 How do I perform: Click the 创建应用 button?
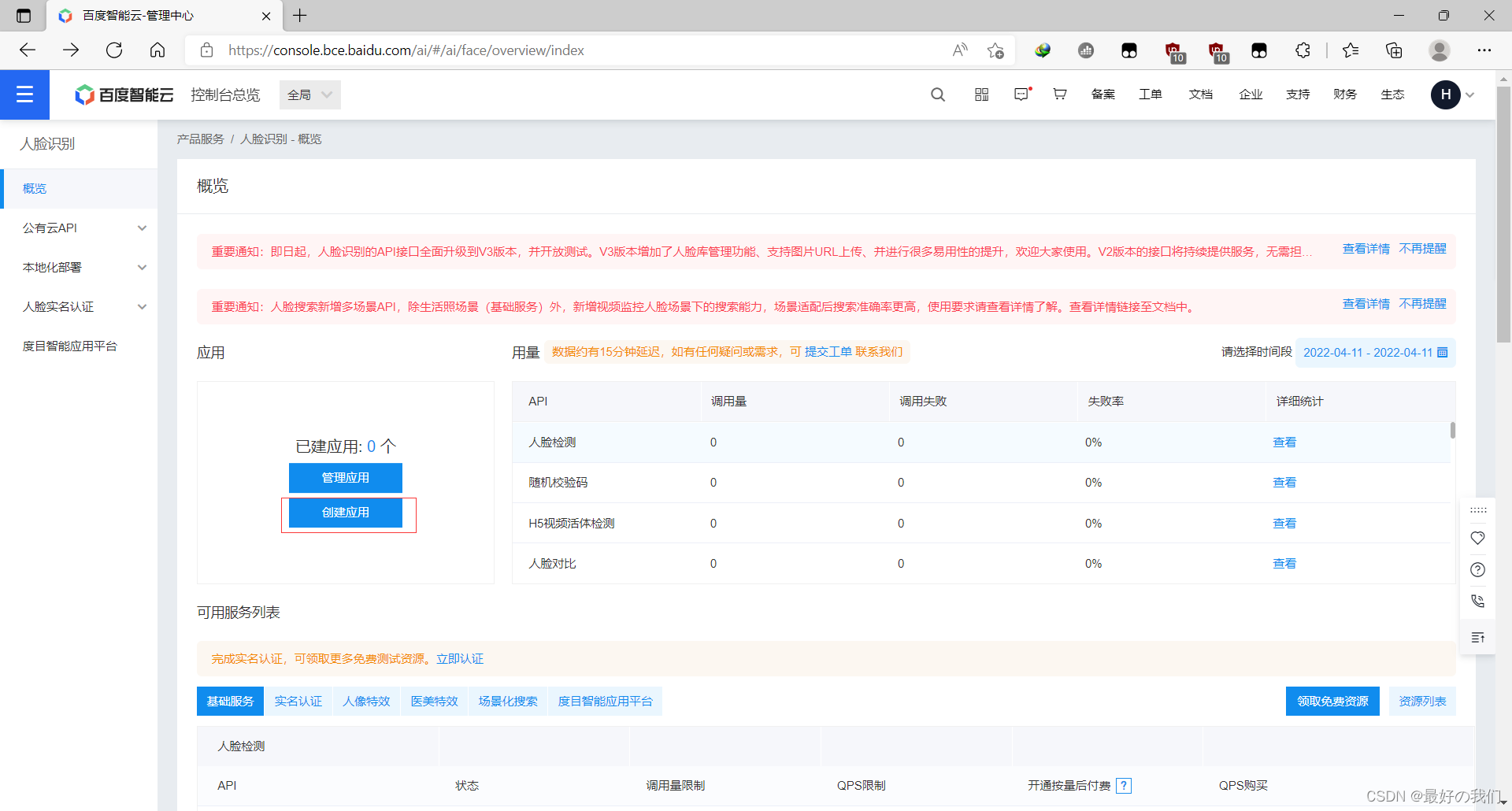(346, 513)
